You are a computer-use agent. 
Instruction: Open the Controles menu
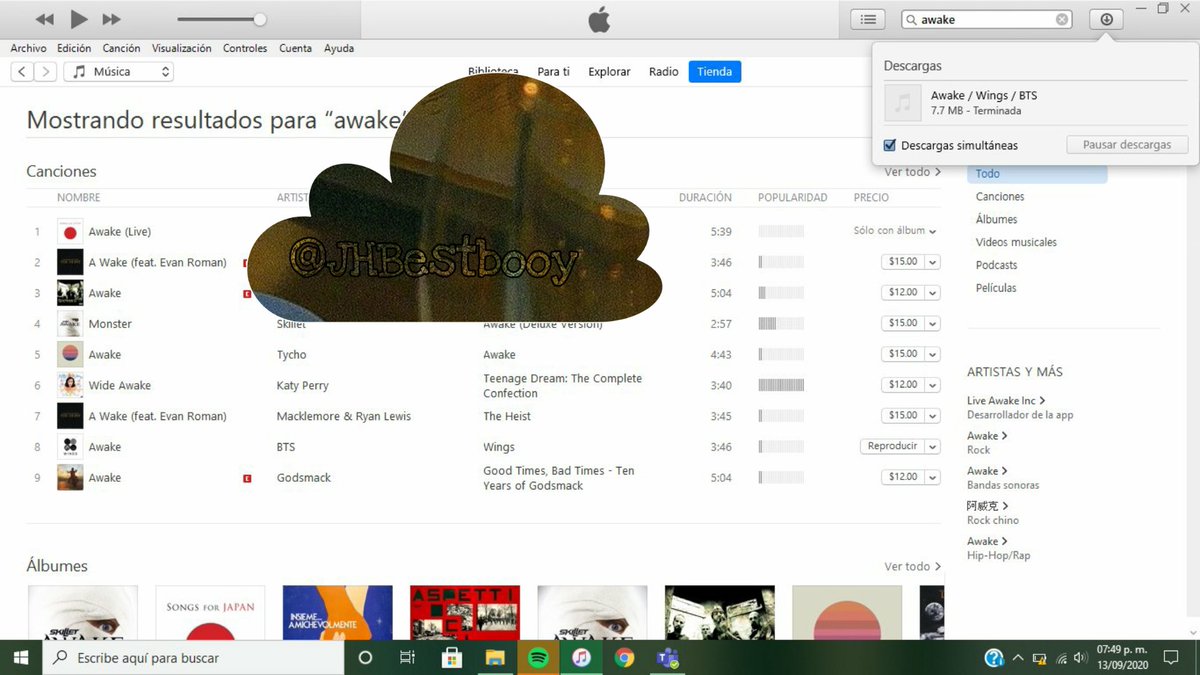(245, 48)
